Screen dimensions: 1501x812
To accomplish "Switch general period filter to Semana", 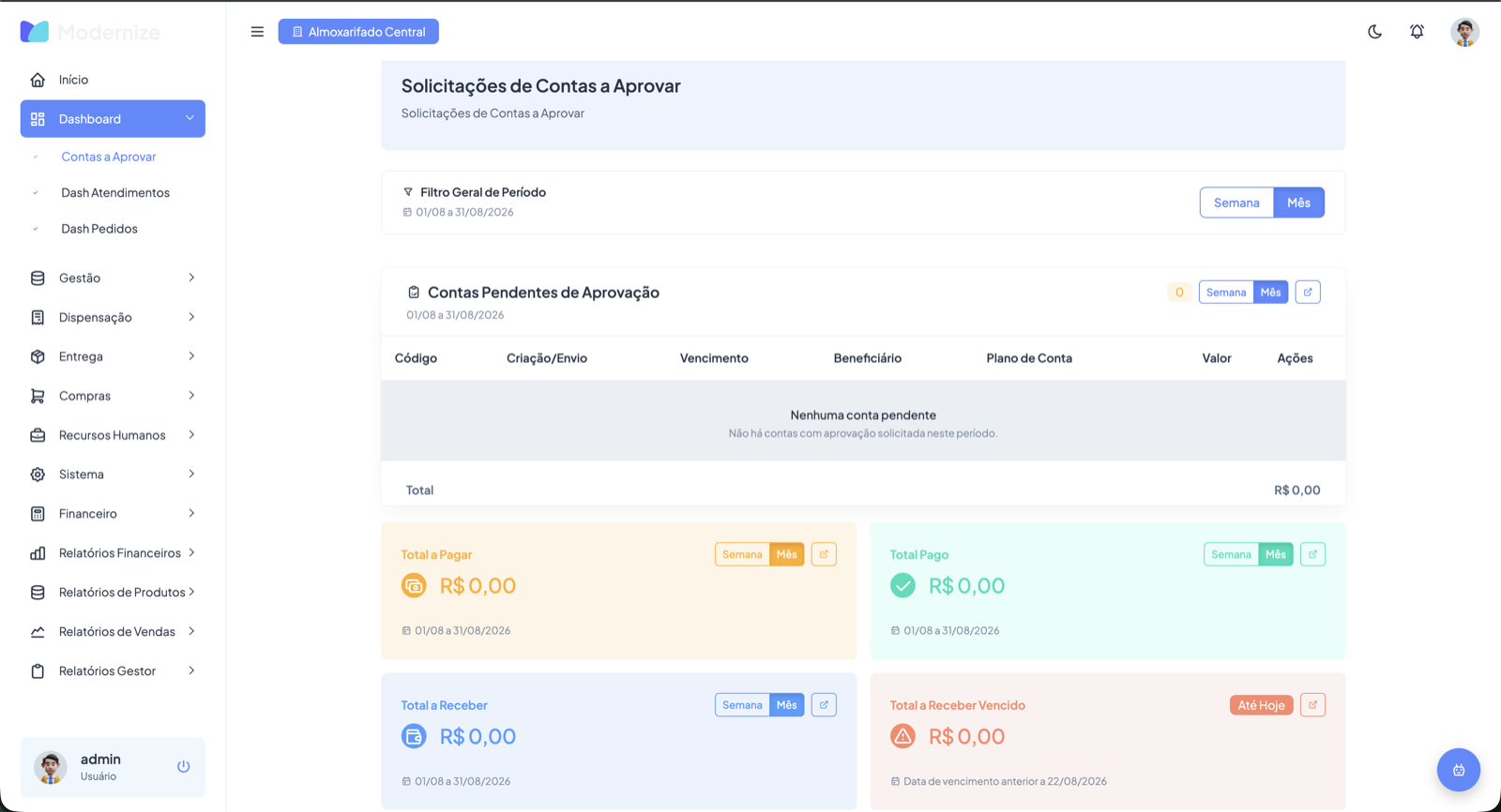I will [x=1236, y=203].
